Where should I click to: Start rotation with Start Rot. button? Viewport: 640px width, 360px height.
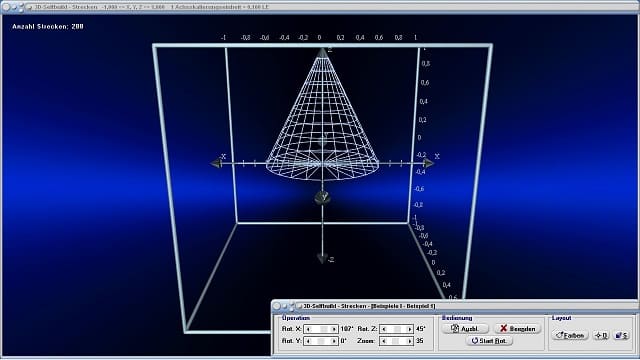[x=489, y=341]
